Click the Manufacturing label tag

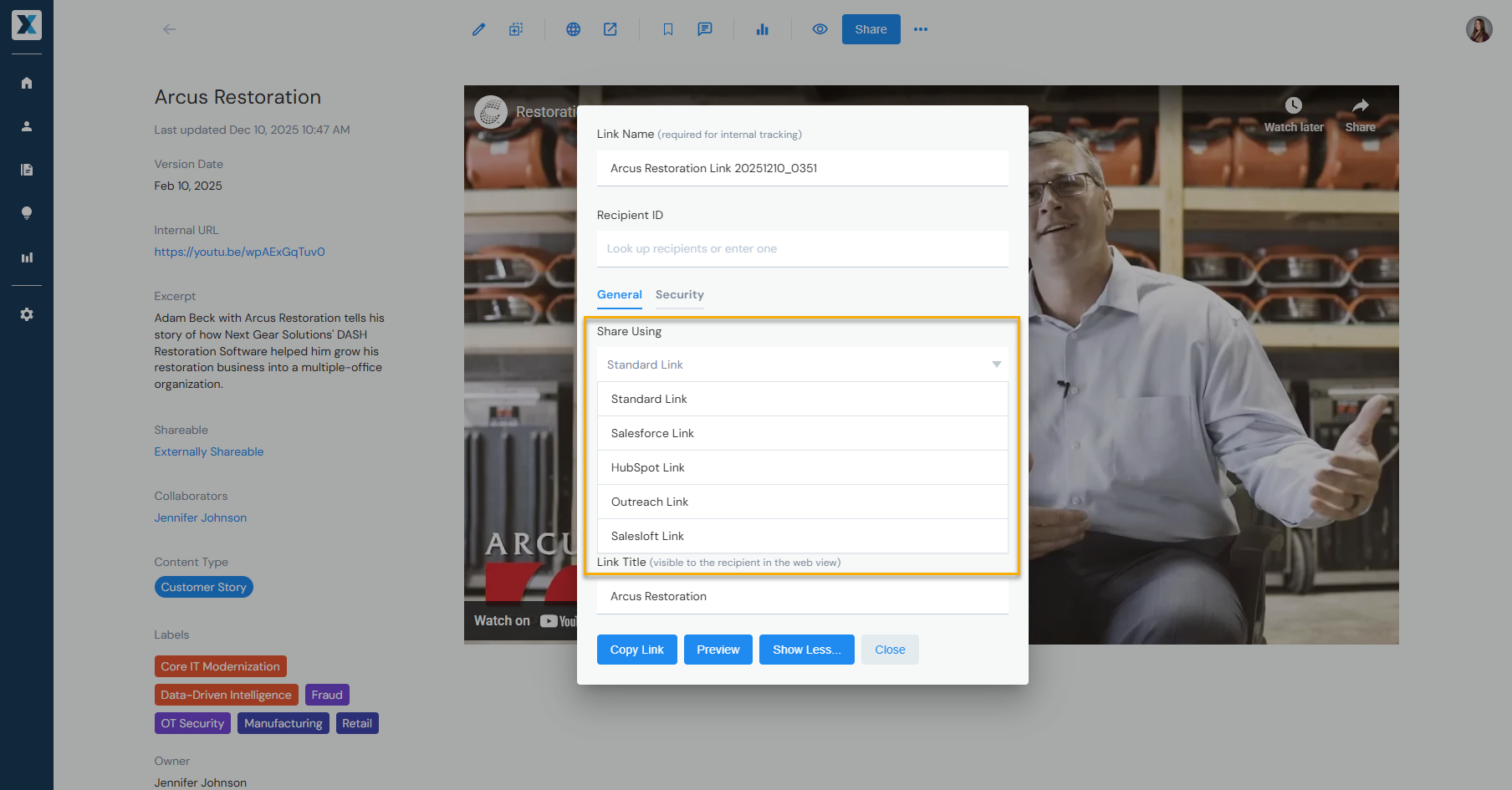[283, 723]
